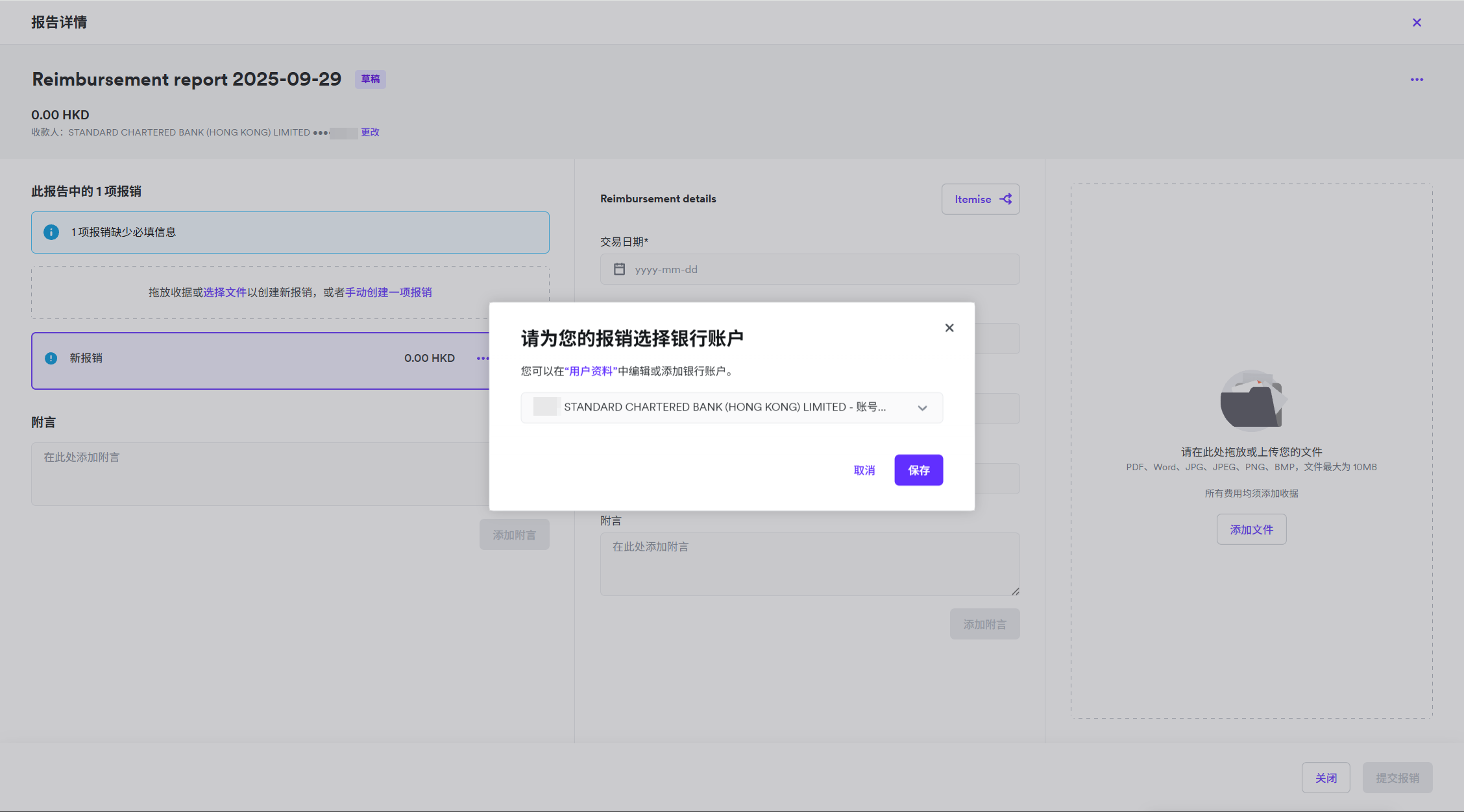
Task: Click the folder upload illustration
Action: [x=1251, y=401]
